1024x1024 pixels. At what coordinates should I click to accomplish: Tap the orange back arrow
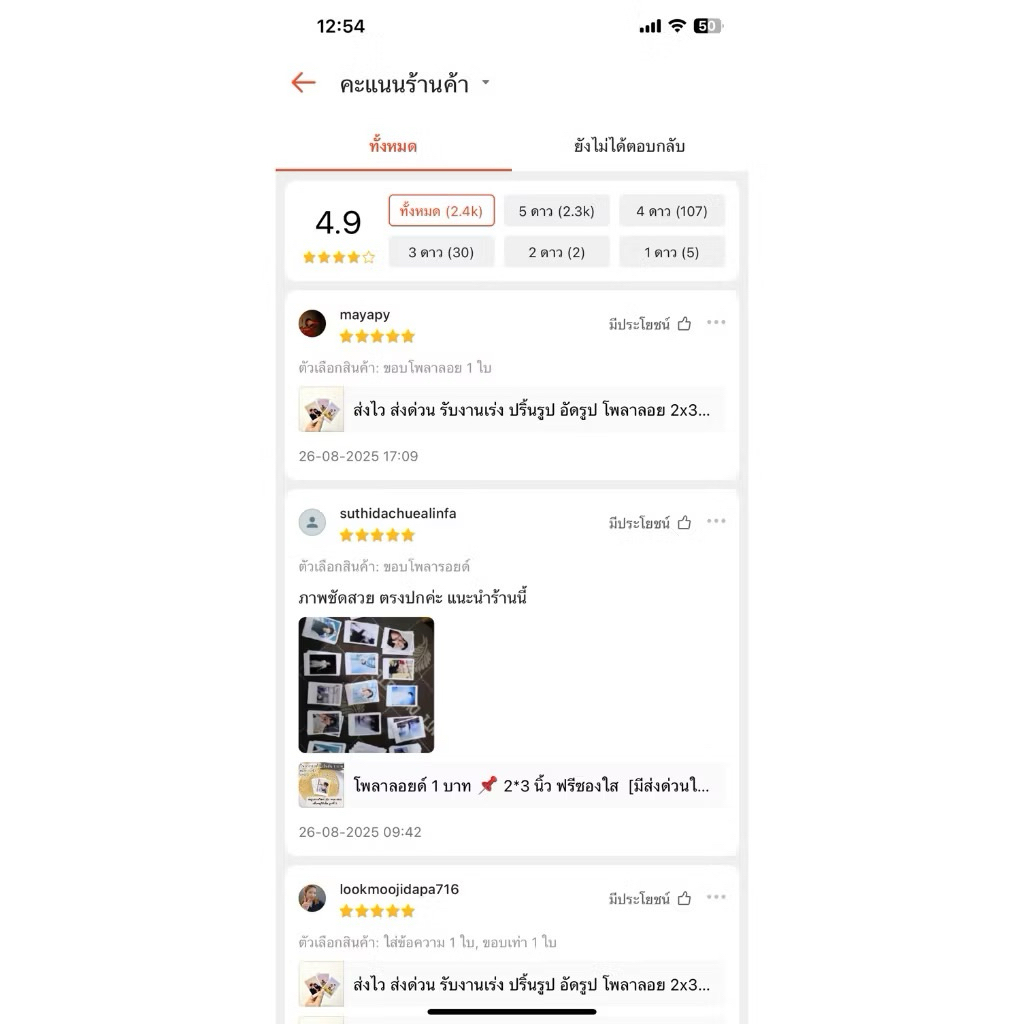pyautogui.click(x=303, y=83)
